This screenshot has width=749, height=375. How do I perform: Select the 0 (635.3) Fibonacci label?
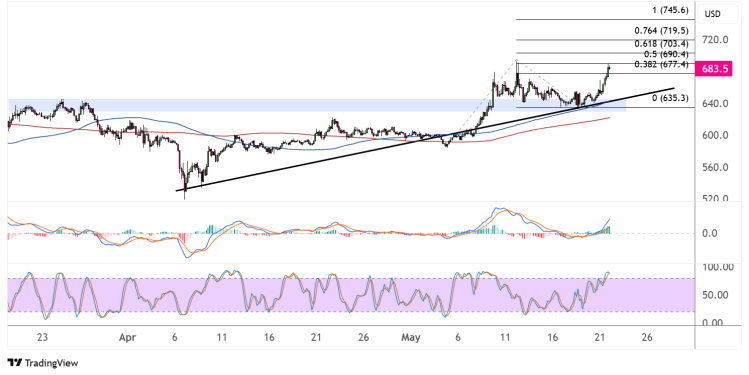[670, 98]
